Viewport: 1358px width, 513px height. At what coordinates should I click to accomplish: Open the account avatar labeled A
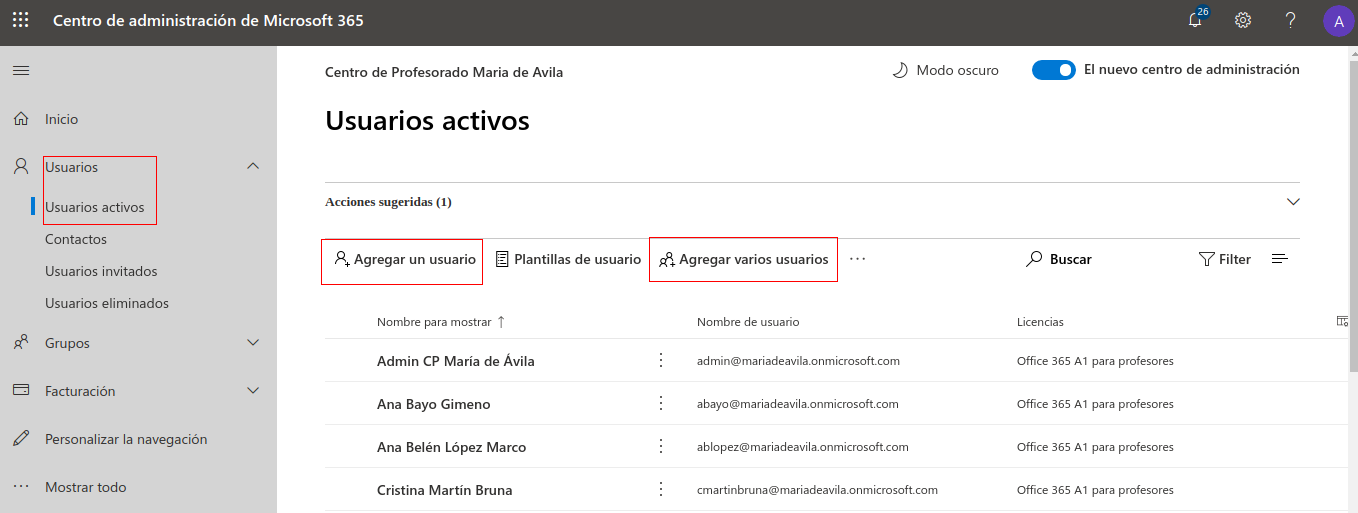point(1338,21)
